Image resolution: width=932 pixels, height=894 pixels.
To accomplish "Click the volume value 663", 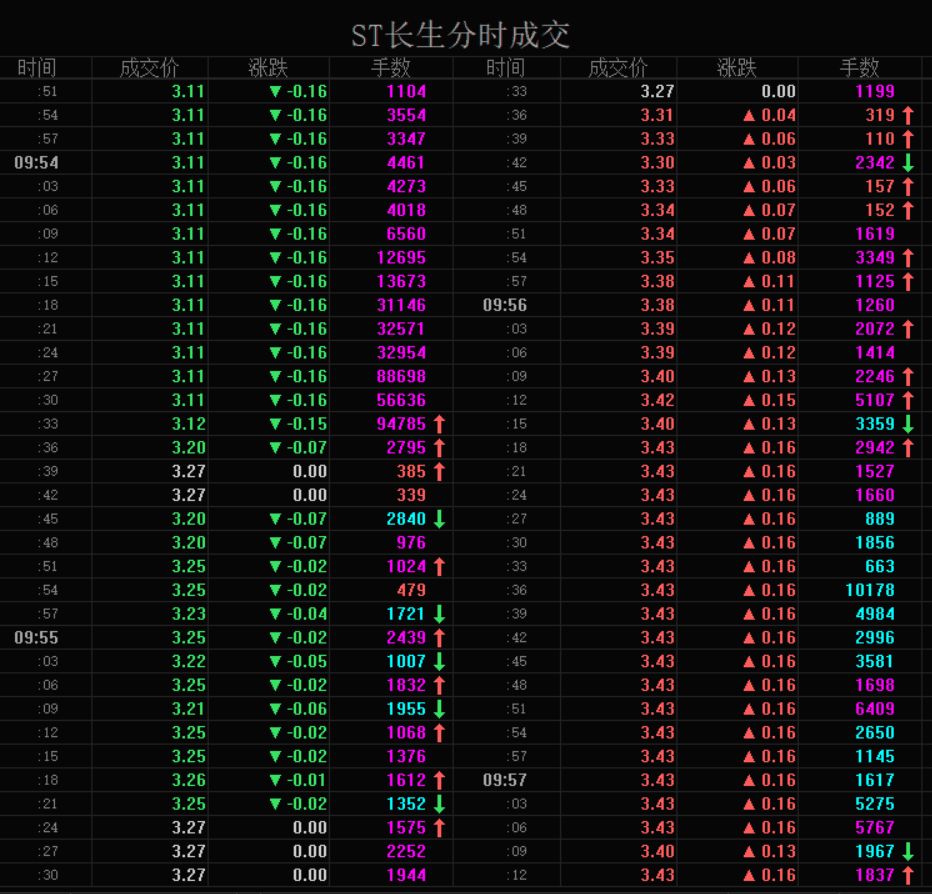I will point(880,566).
